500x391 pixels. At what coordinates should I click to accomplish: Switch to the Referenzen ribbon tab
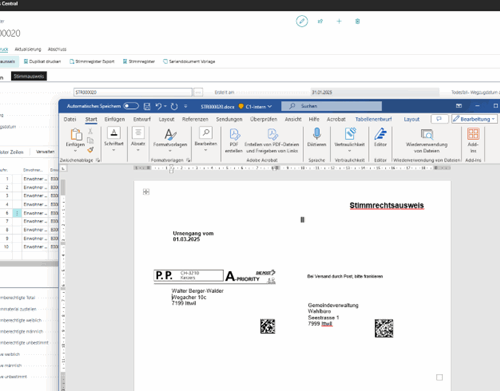(195, 119)
